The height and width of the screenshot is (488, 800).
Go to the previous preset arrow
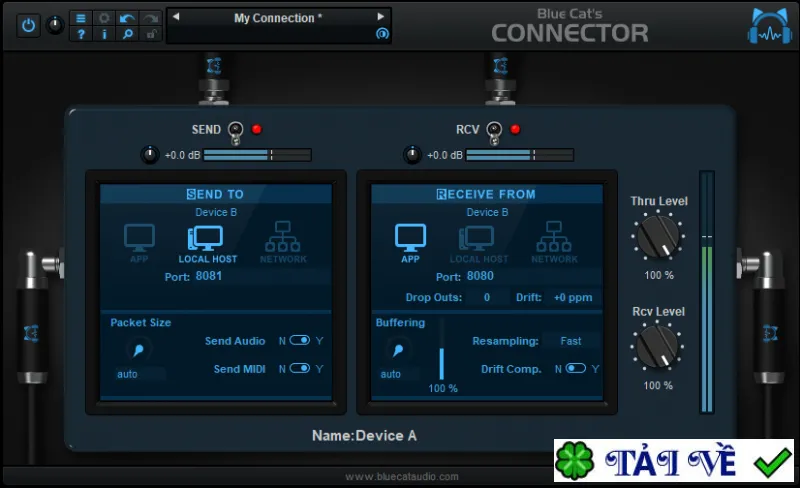176,16
